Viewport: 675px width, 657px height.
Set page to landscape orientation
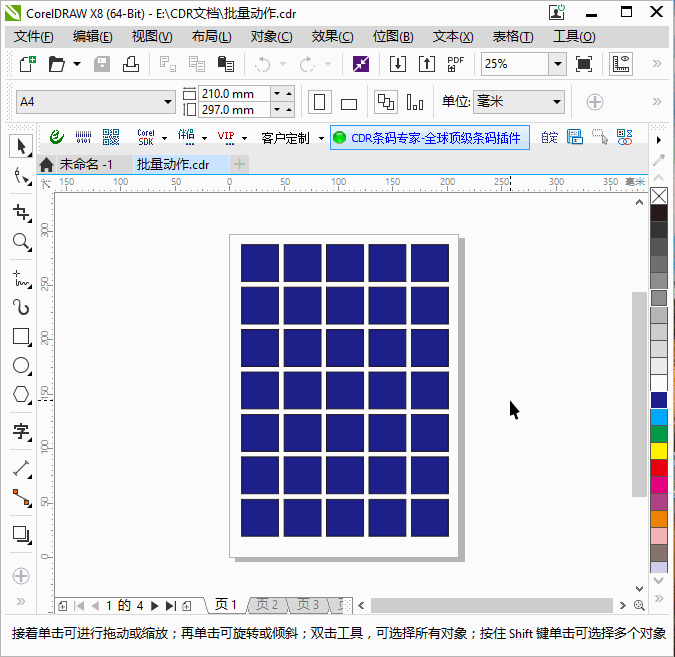coord(349,103)
